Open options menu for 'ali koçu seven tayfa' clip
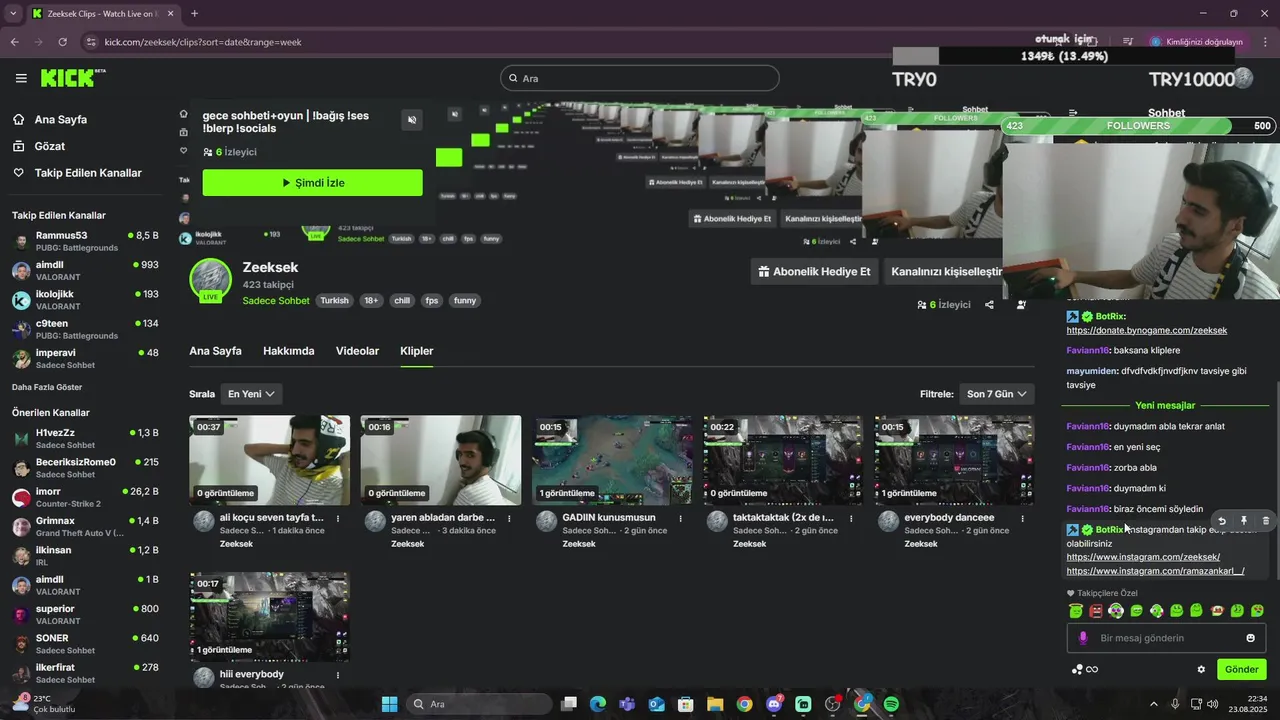The width and height of the screenshot is (1280, 720). (x=338, y=518)
